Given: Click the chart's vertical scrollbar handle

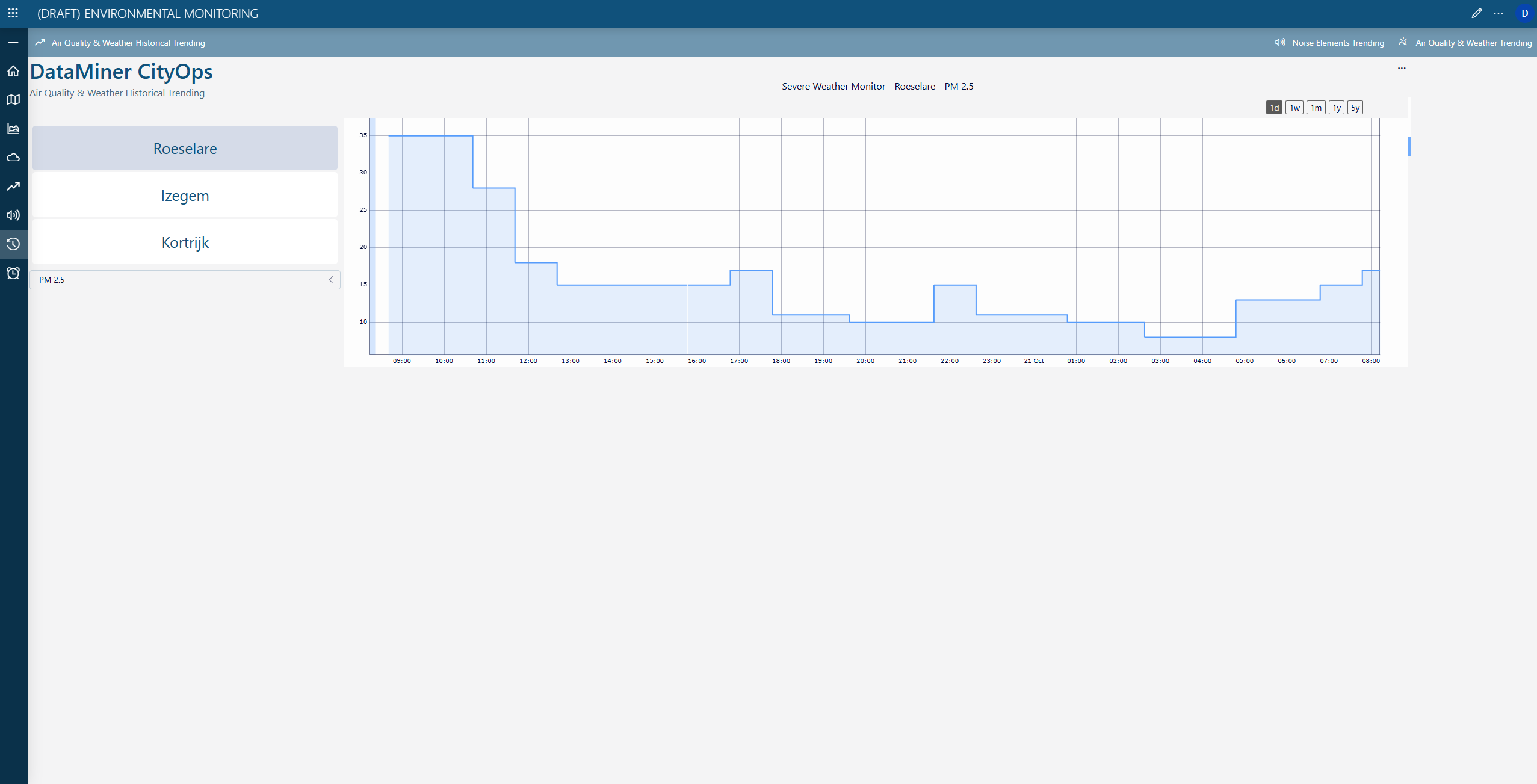Looking at the screenshot, I should pyautogui.click(x=1409, y=147).
